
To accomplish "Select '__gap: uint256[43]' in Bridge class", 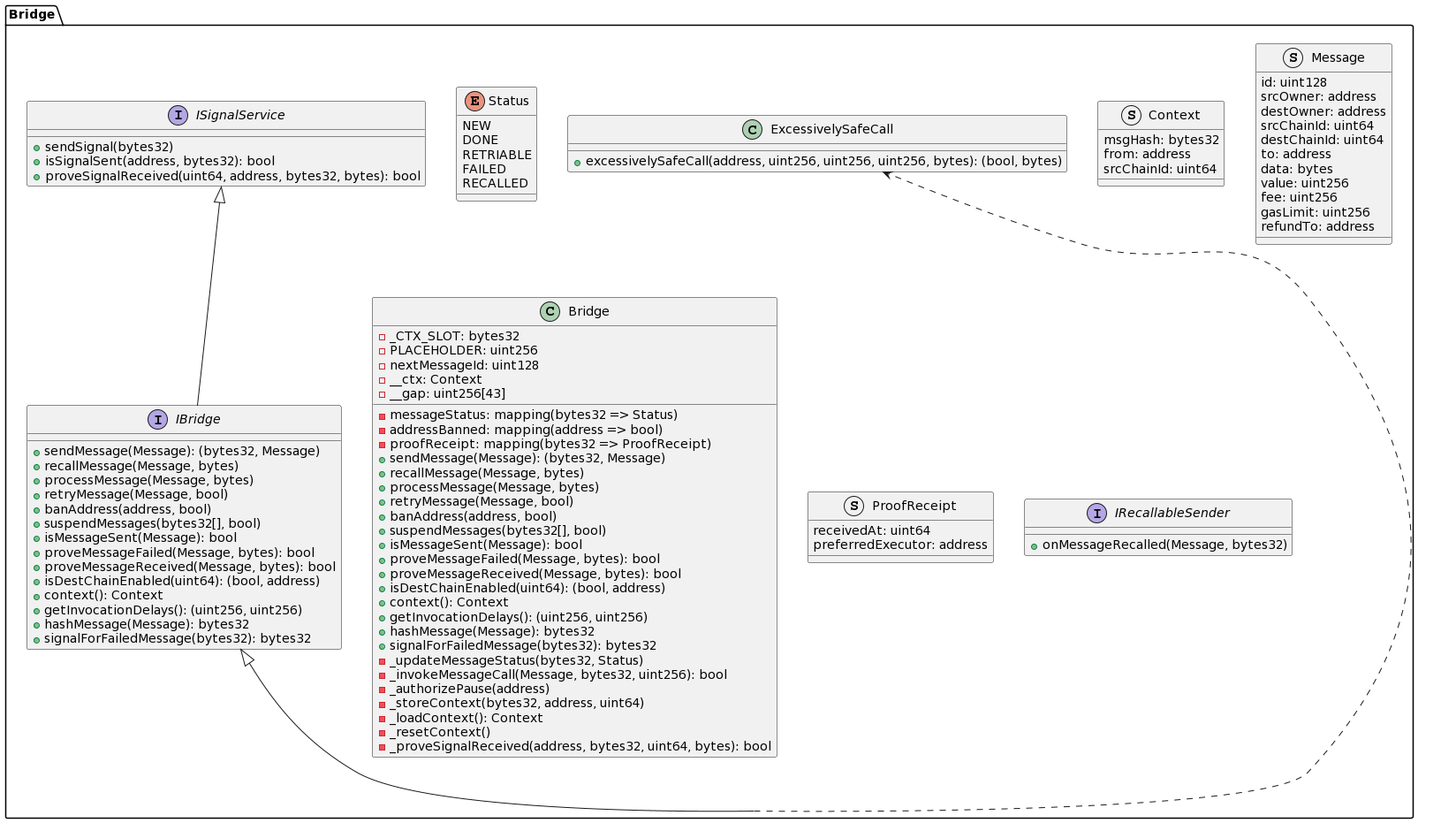I will (447, 394).
